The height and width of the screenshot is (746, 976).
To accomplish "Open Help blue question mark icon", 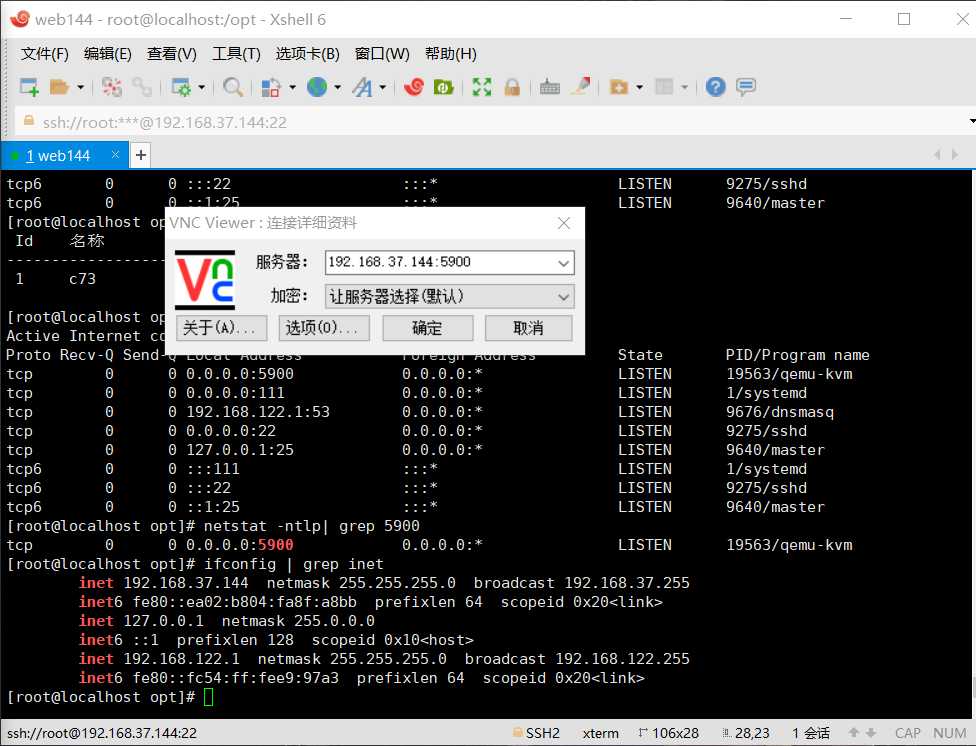I will [716, 87].
